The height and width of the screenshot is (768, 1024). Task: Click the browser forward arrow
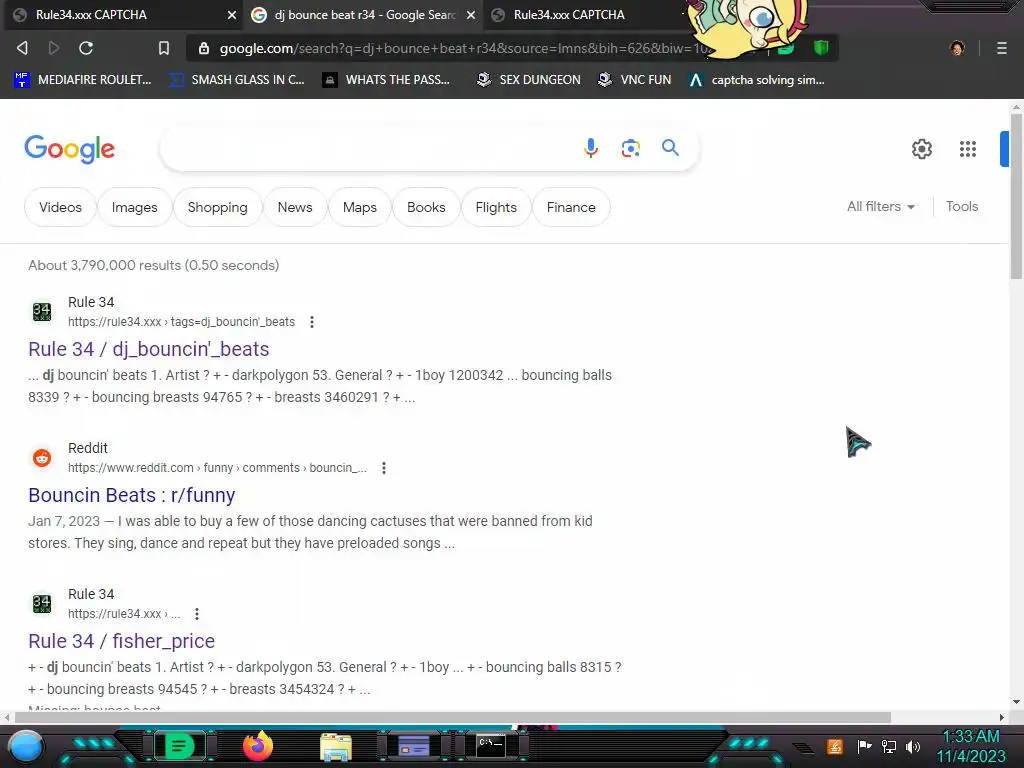click(54, 48)
